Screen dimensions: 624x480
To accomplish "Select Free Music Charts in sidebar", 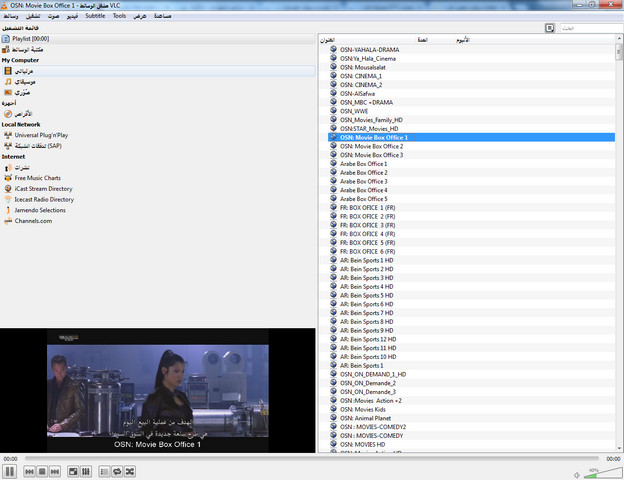I will click(38, 177).
